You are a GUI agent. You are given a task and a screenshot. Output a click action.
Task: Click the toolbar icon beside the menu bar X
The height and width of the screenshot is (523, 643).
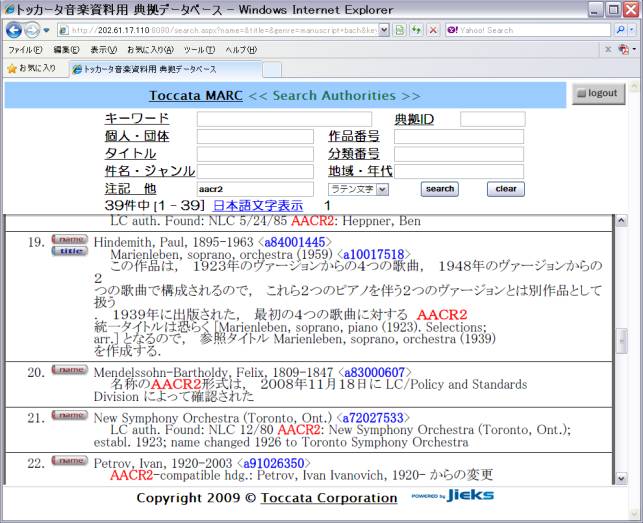[624, 50]
